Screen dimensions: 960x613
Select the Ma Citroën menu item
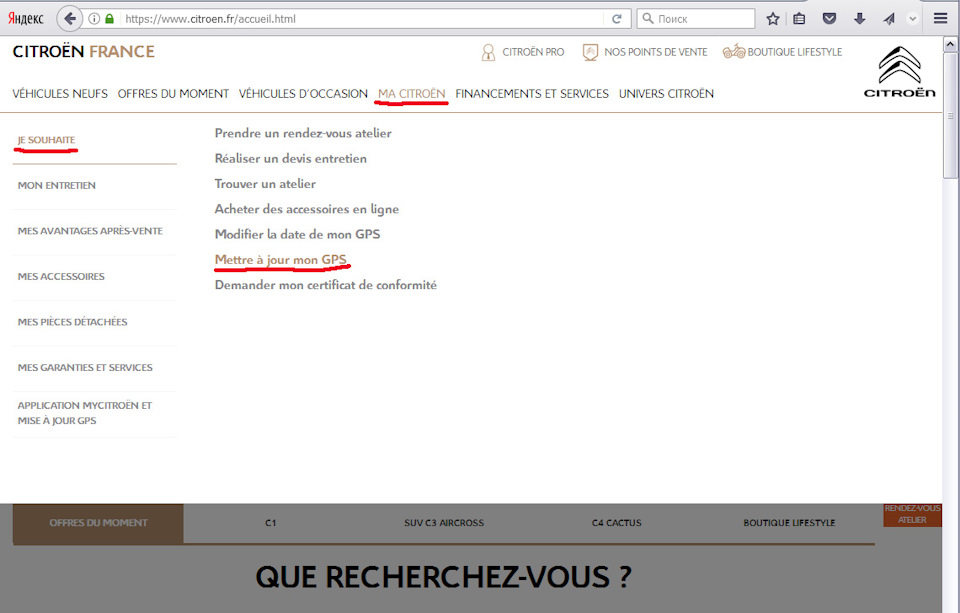coord(411,94)
